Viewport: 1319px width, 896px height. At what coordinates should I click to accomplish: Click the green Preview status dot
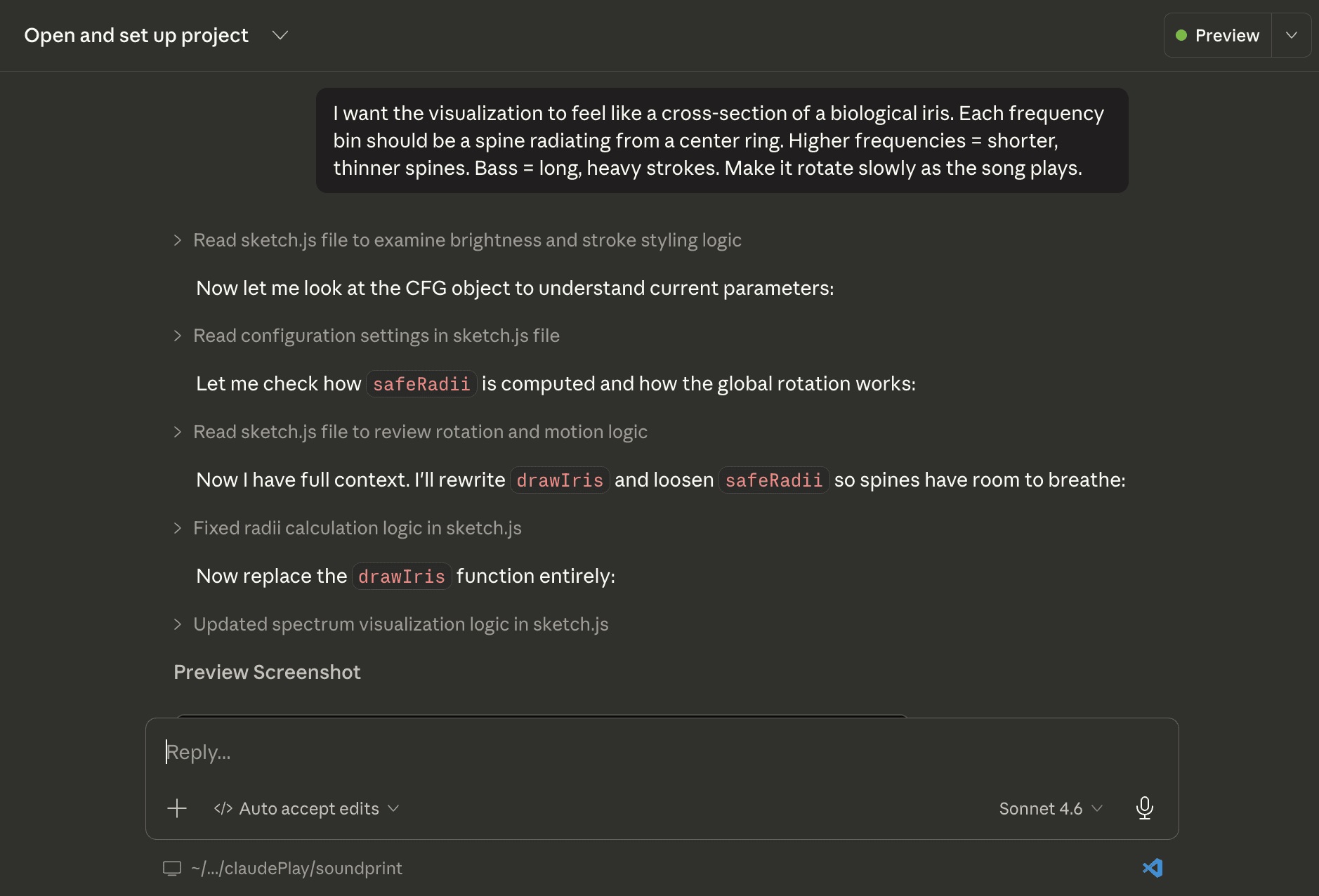1181,35
